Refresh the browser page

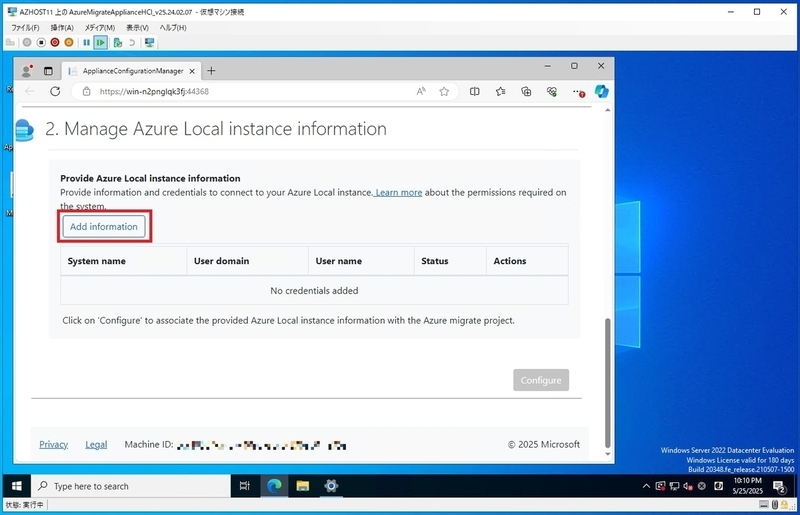pos(55,91)
